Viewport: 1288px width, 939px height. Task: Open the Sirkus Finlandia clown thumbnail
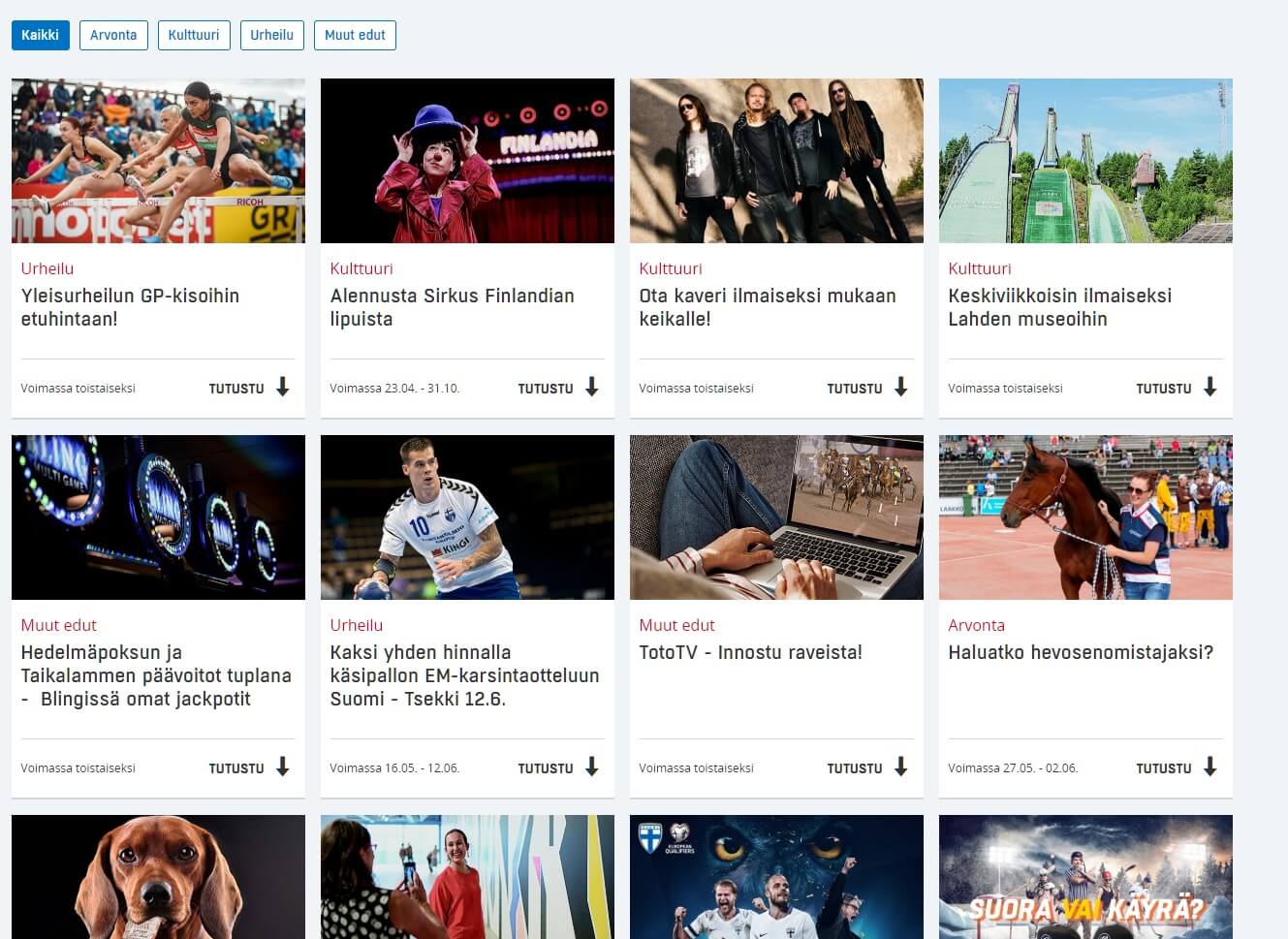pyautogui.click(x=467, y=161)
